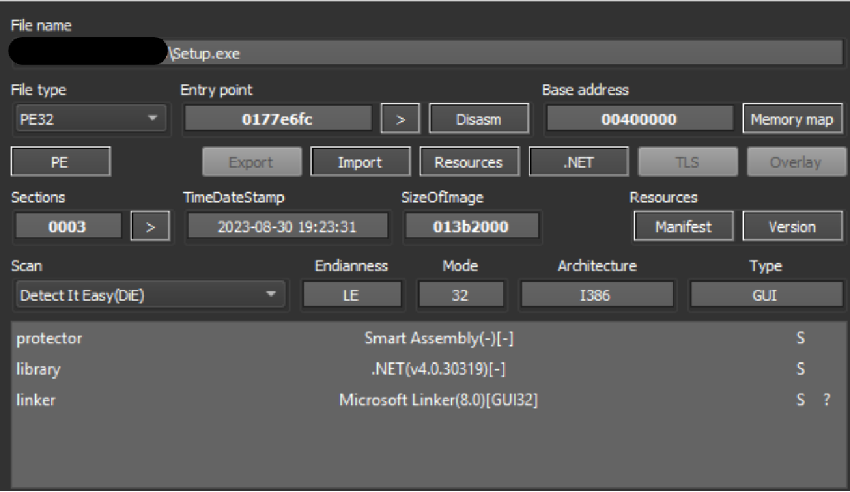
Task: Click the S marker in the linker row
Action: click(800, 400)
